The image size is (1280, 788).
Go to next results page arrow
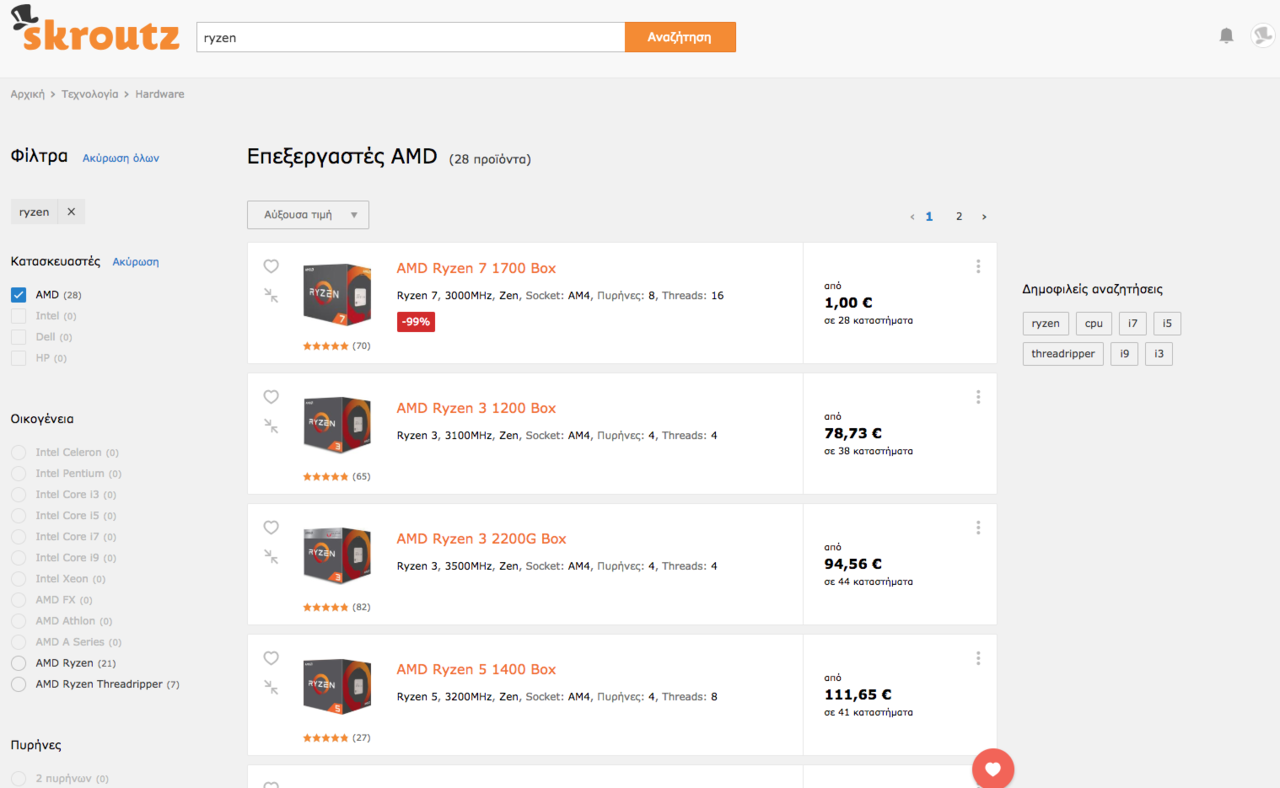coord(984,217)
